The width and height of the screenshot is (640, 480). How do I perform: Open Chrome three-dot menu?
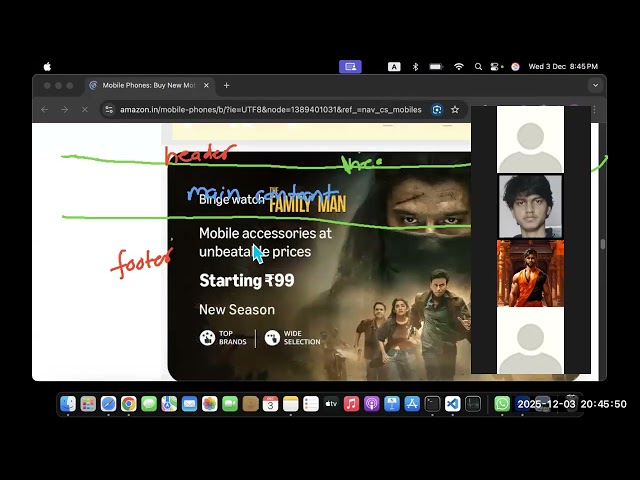pyautogui.click(x=595, y=109)
